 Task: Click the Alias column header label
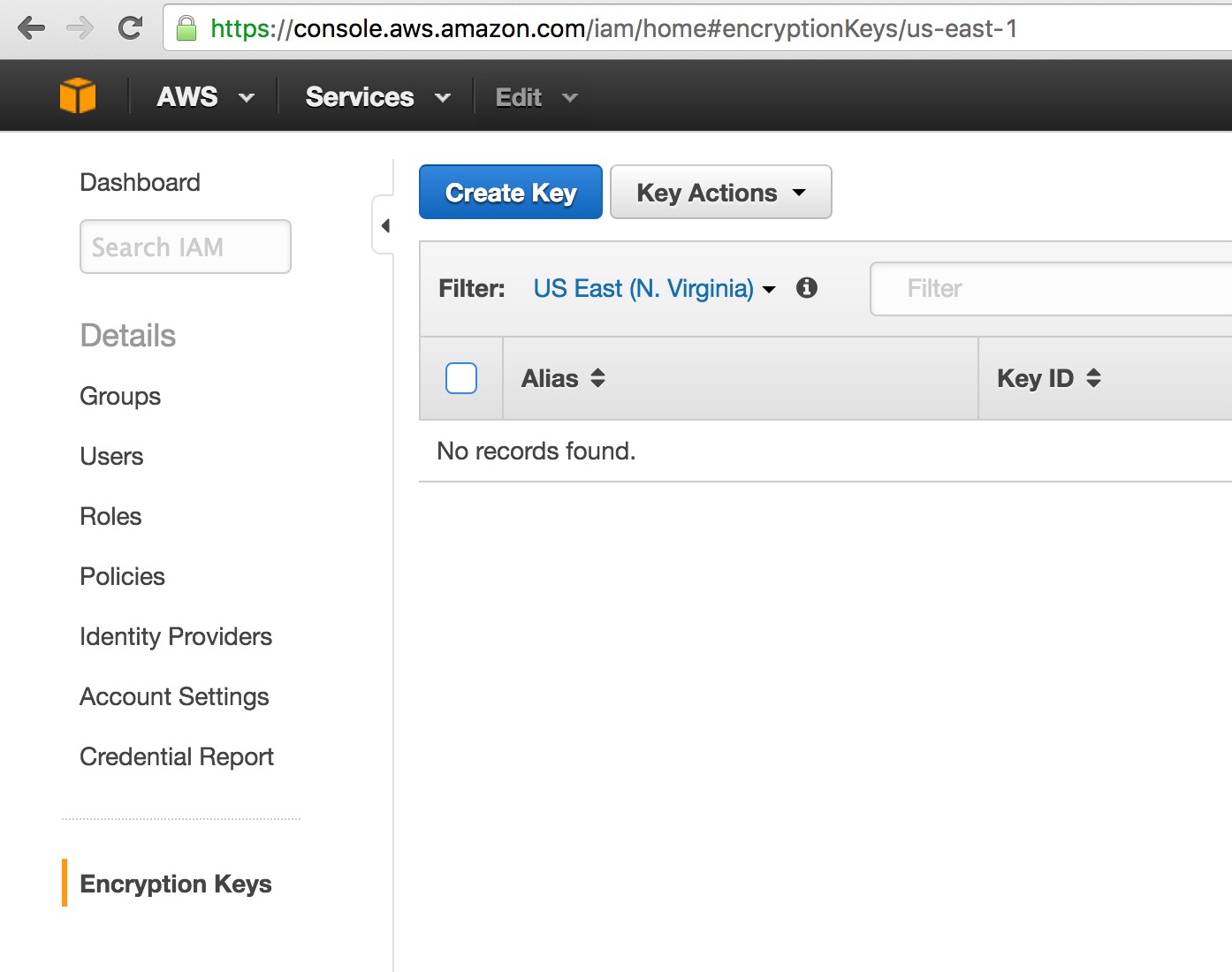[550, 378]
